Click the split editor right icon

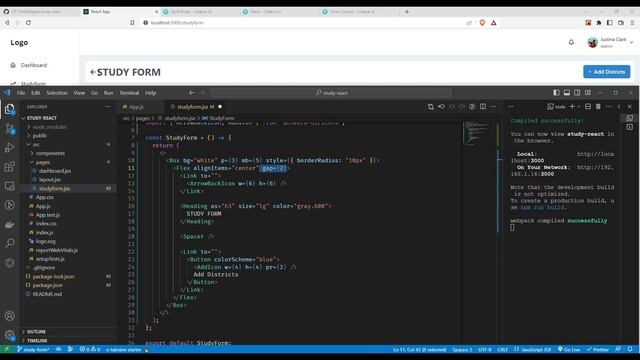(x=483, y=107)
